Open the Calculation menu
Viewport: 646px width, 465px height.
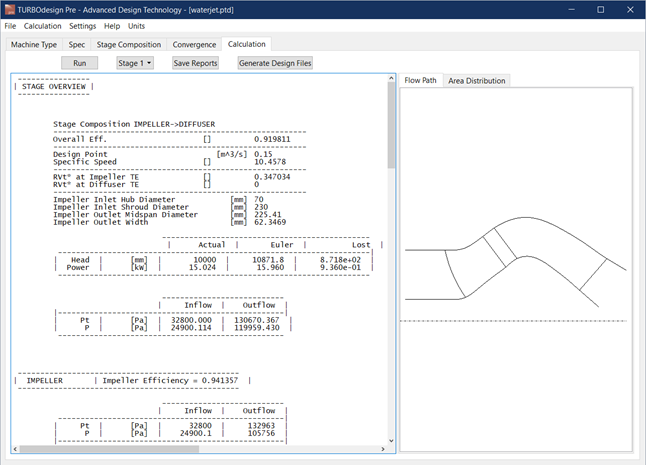pyautogui.click(x=42, y=26)
